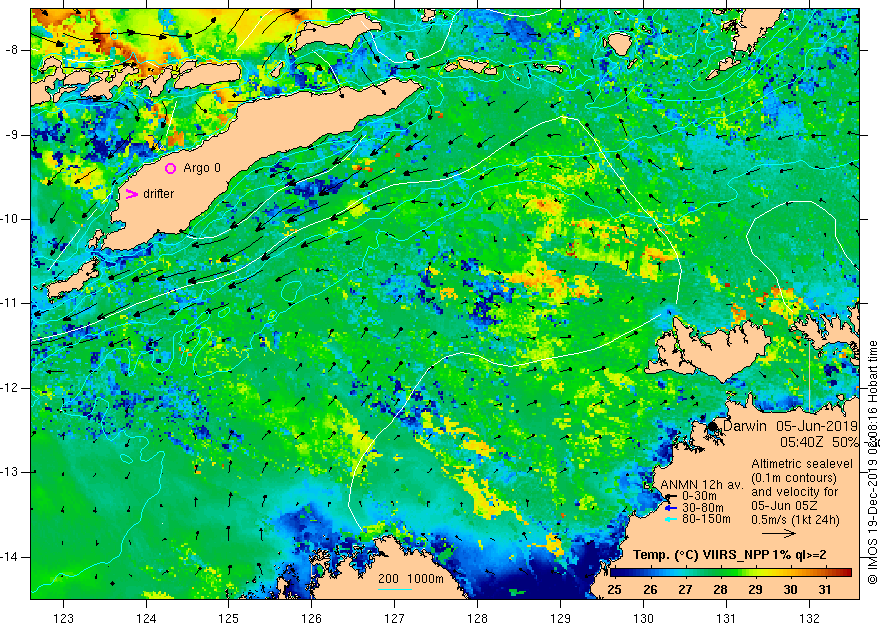Click the '05:40Z 50%' time text
This screenshot has width=880, height=630.
[819, 442]
